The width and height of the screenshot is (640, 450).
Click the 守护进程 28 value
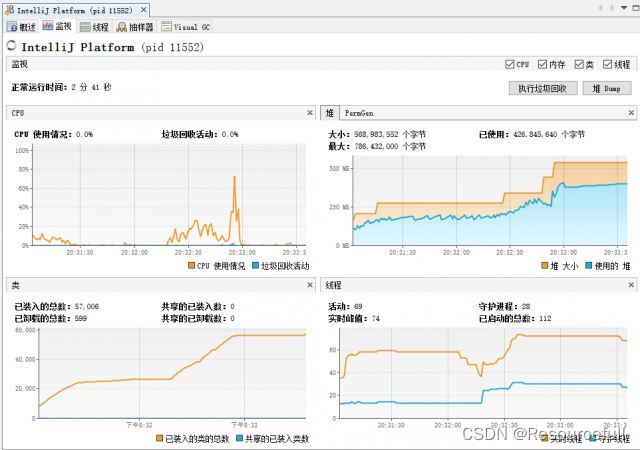point(526,307)
